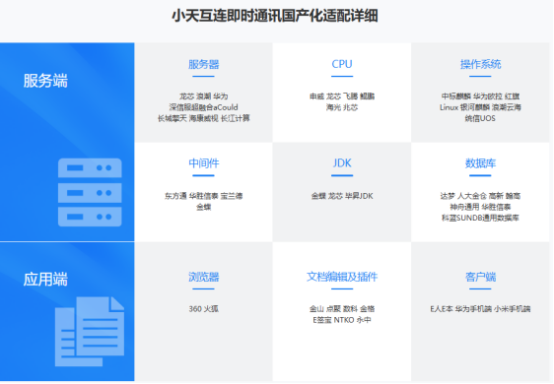Click the 服务端 label in the blue panel
This screenshot has height=384, width=554.
[46, 81]
